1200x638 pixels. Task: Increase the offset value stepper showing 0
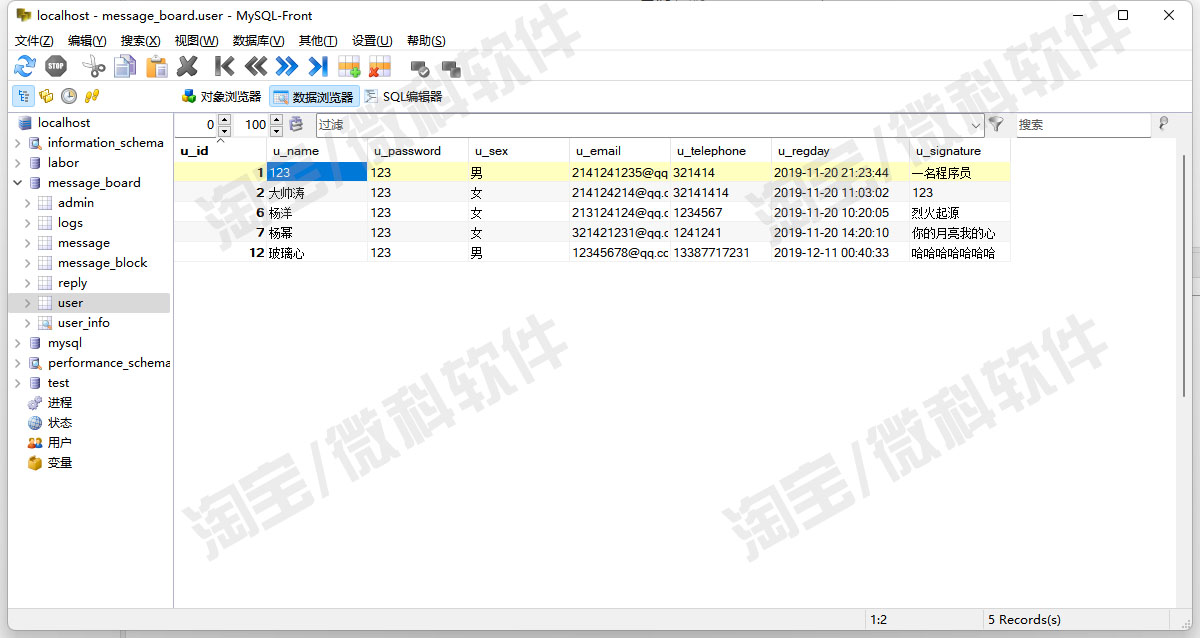point(224,120)
